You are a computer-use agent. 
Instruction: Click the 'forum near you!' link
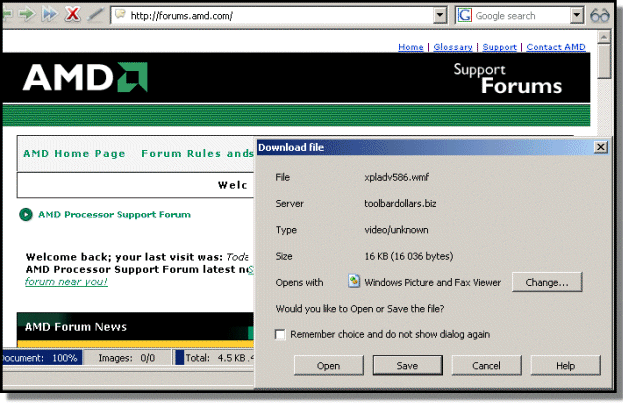tap(66, 282)
